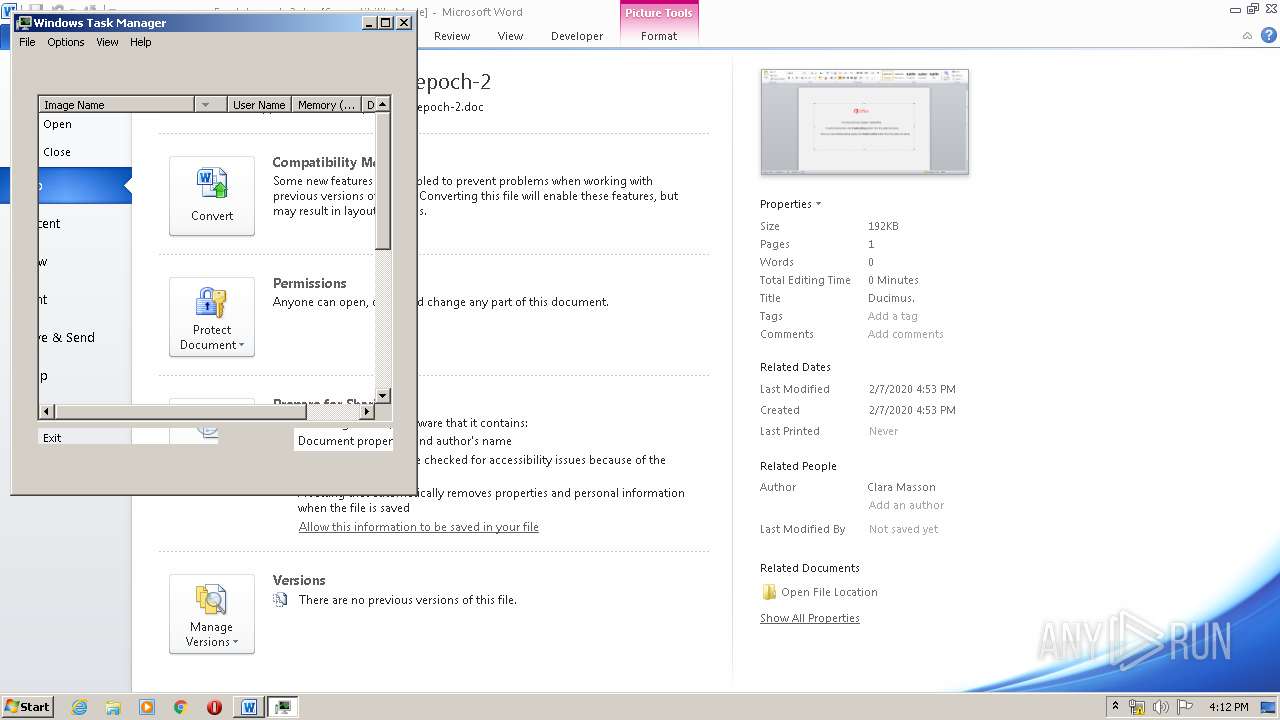Open File Location folder icon link

tap(819, 592)
